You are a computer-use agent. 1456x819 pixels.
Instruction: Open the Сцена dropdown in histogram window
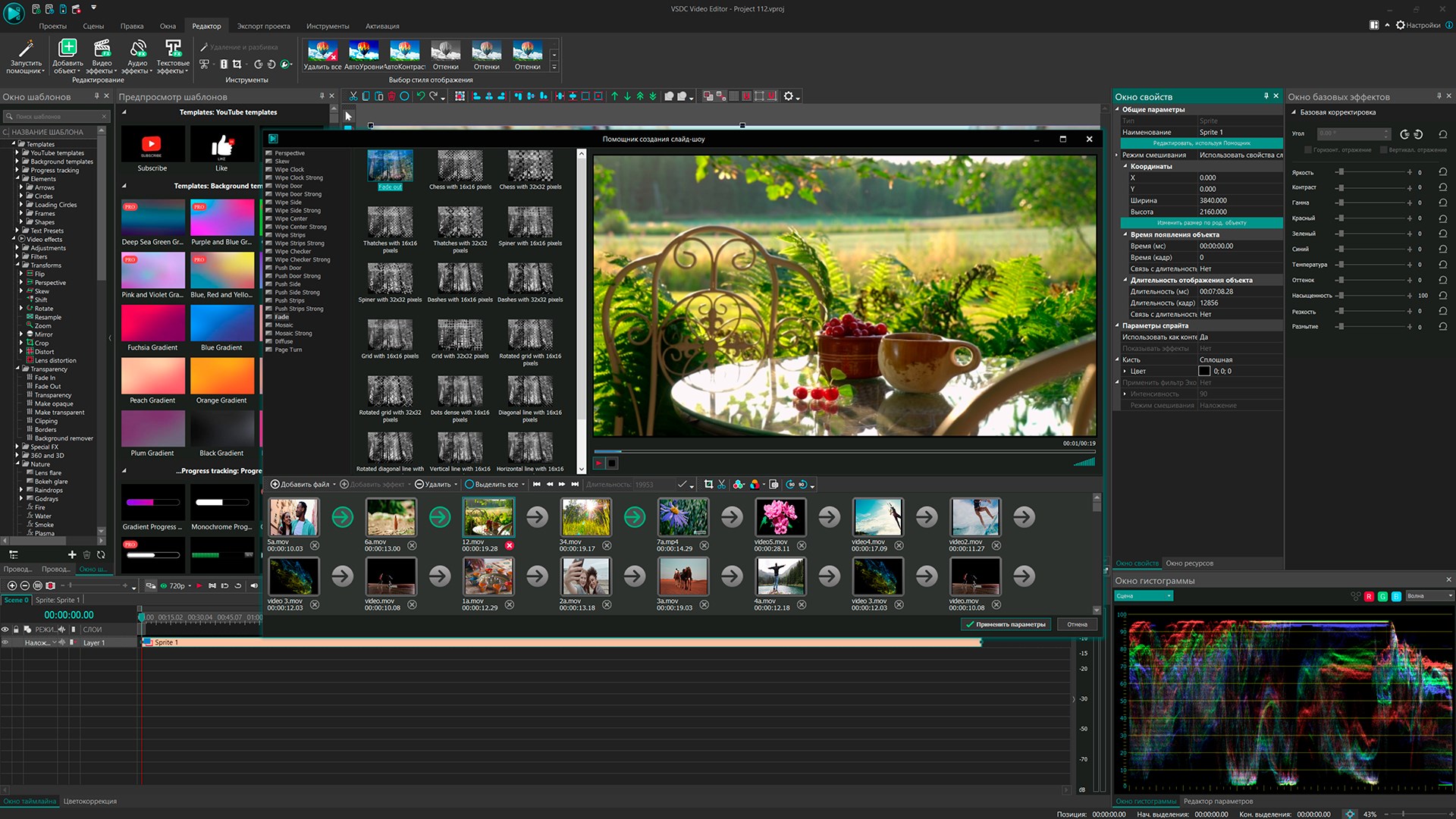click(1144, 596)
